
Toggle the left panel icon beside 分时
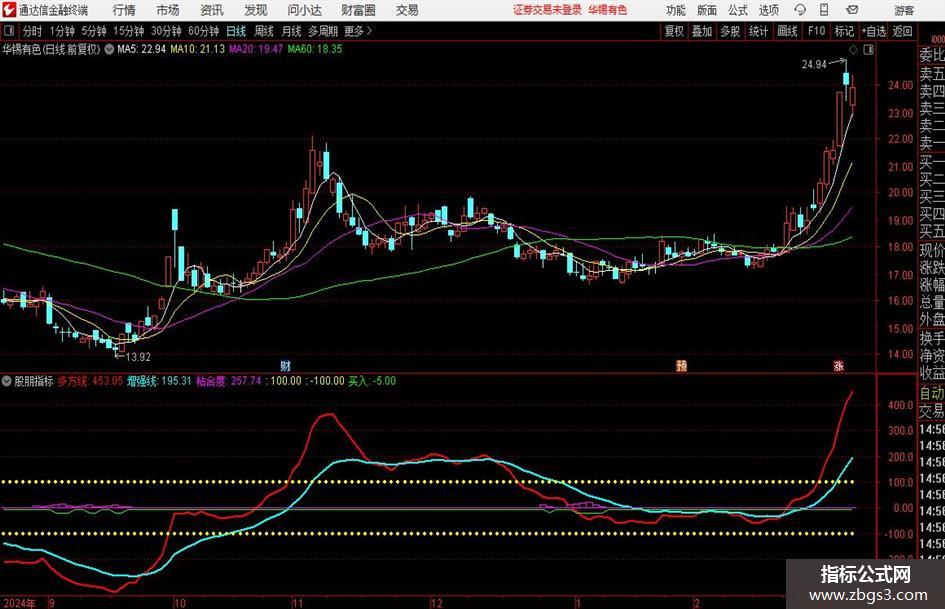point(9,31)
